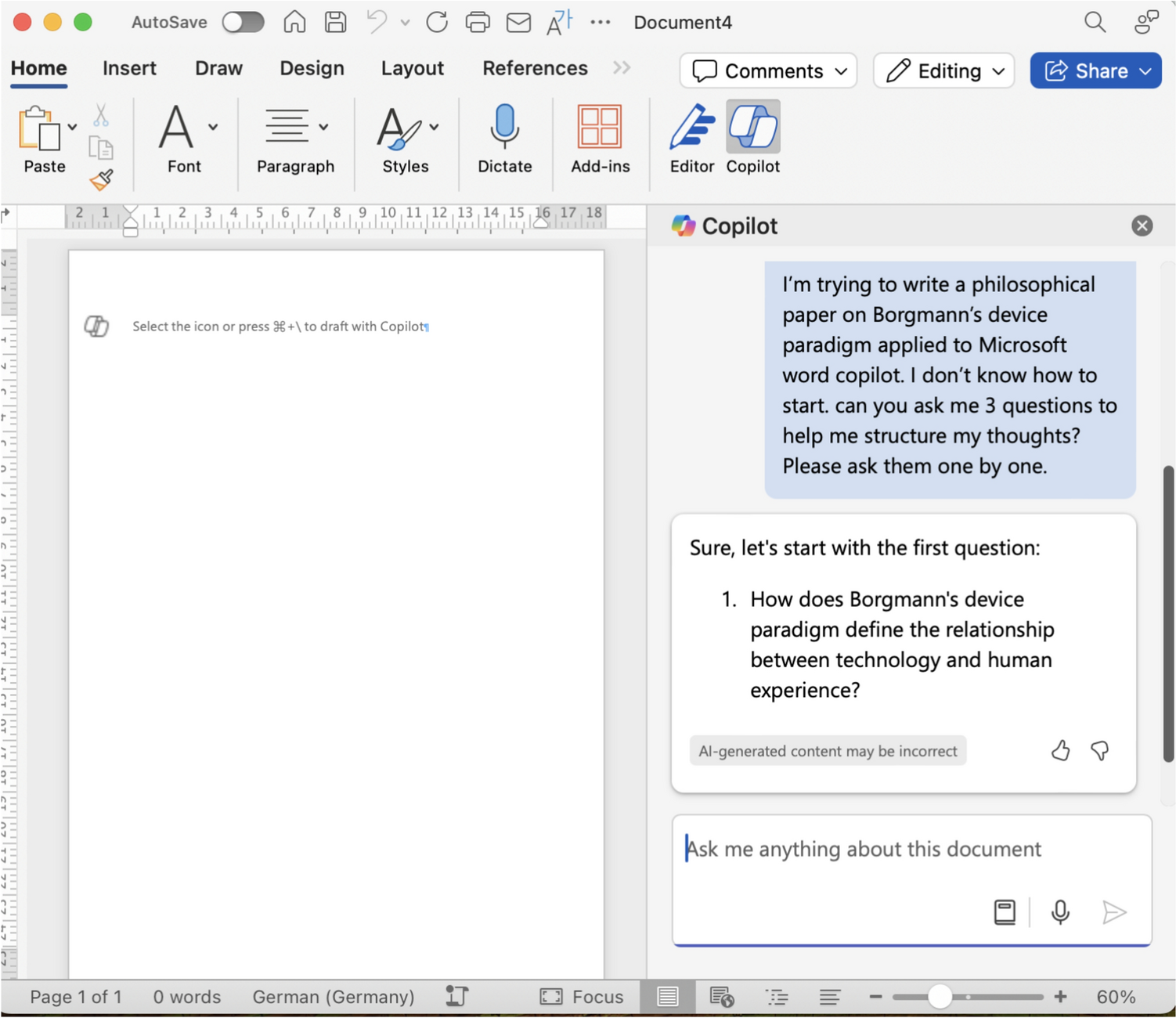Select the References ribbon tab
The width and height of the screenshot is (1176, 1018).
point(535,69)
